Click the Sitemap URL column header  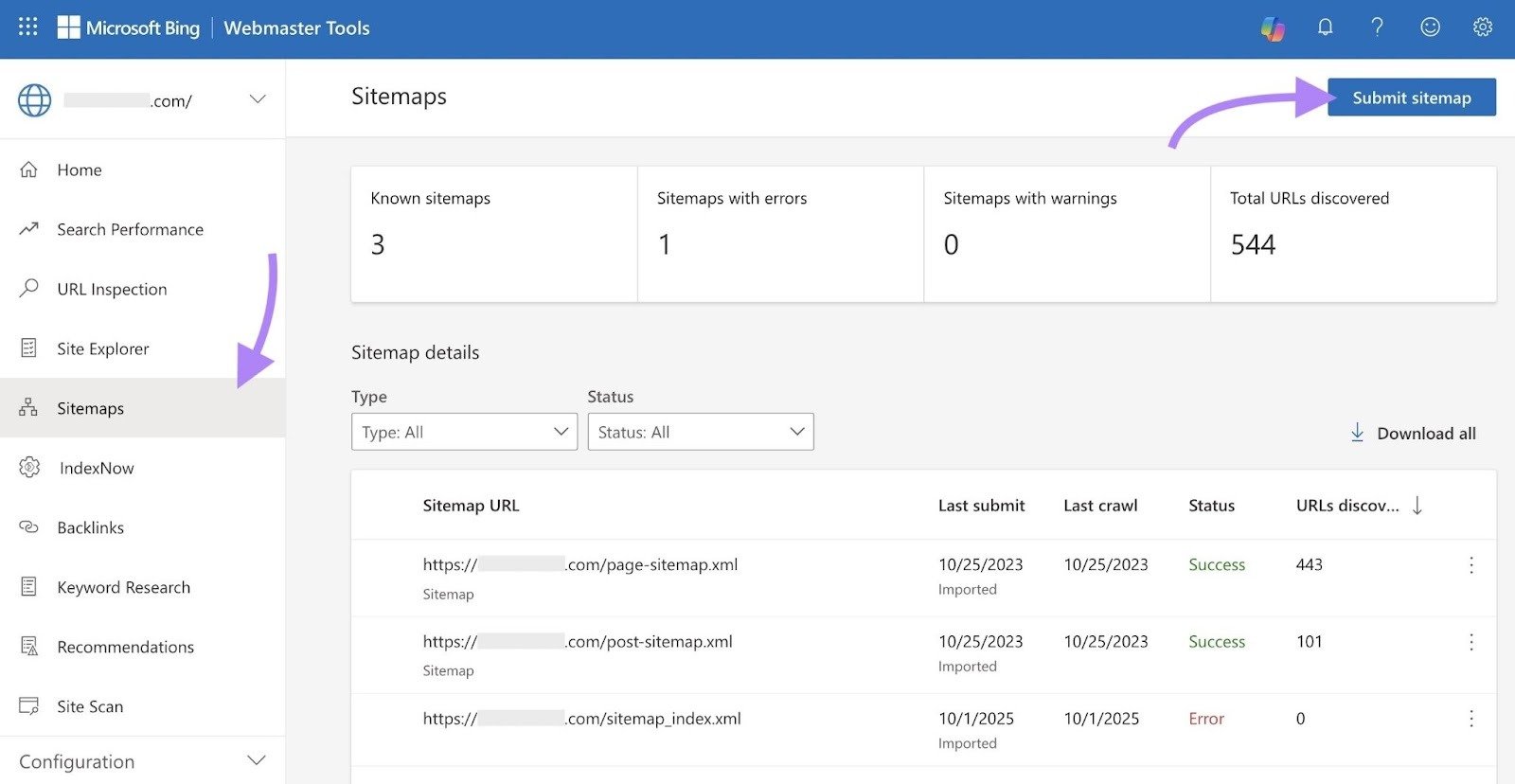pyautogui.click(x=471, y=506)
